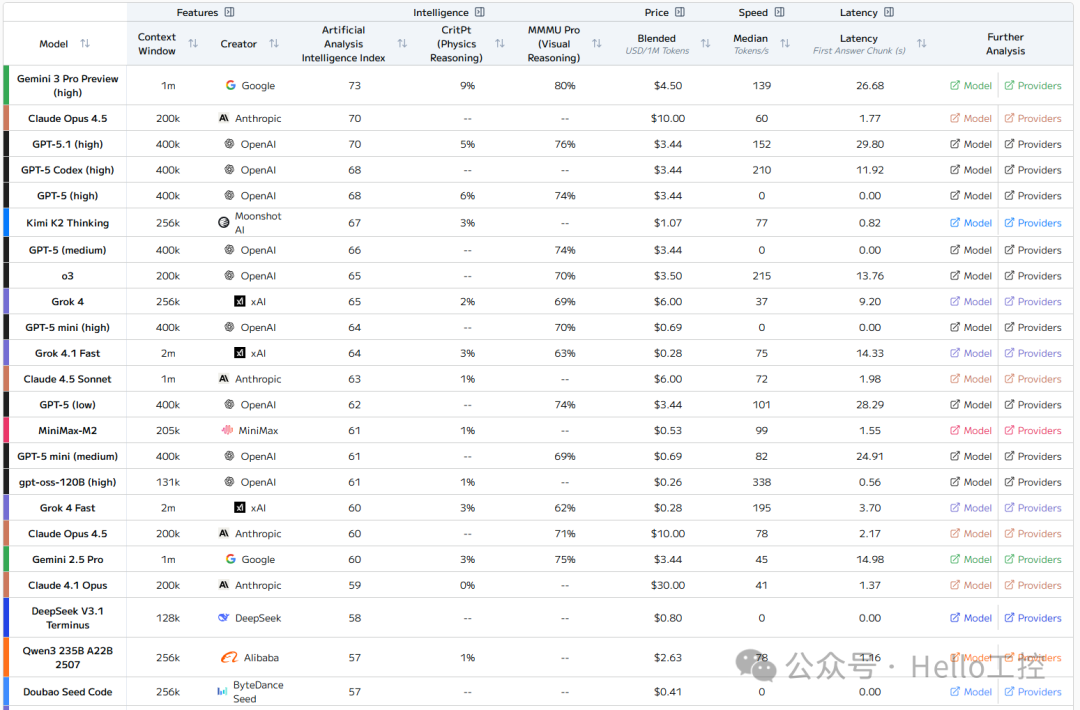1080x710 pixels.
Task: Sort table by Model column arrows
Action: 85,43
